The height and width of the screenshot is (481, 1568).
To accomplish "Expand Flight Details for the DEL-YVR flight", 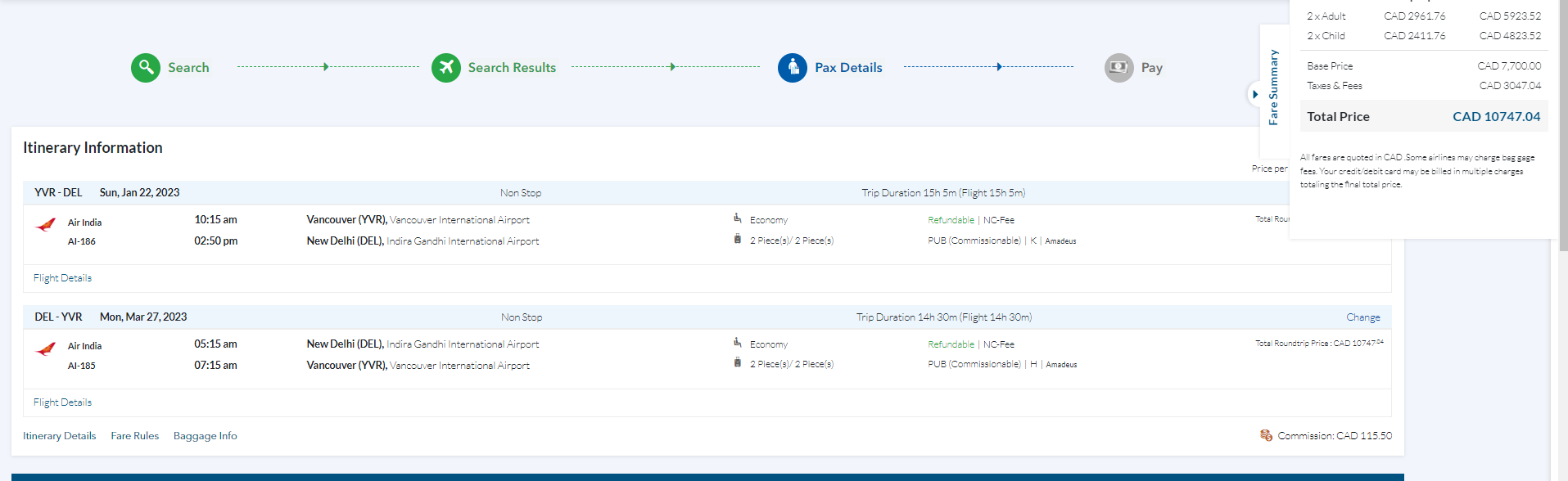I will (x=62, y=402).
